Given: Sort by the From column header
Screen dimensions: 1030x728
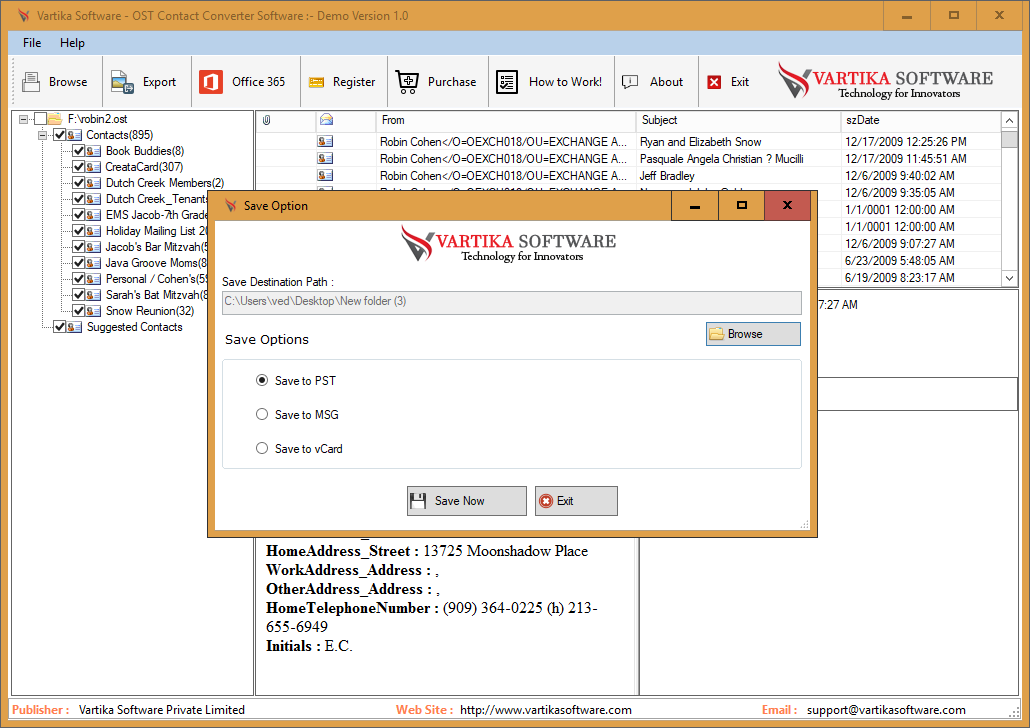Looking at the screenshot, I should pos(506,120).
